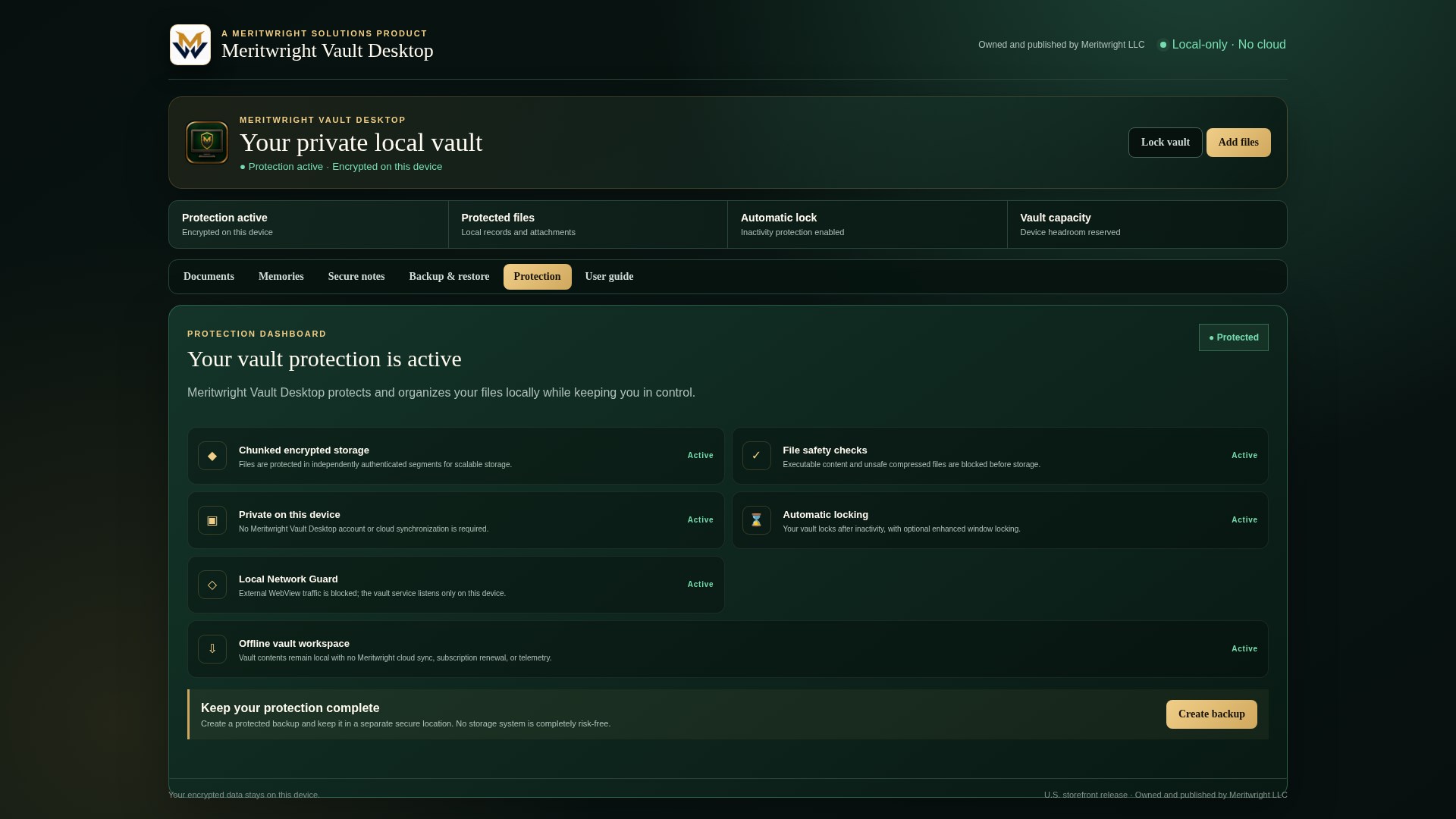
Task: Click the Chunked encrypted storage diamond icon
Action: [212, 456]
